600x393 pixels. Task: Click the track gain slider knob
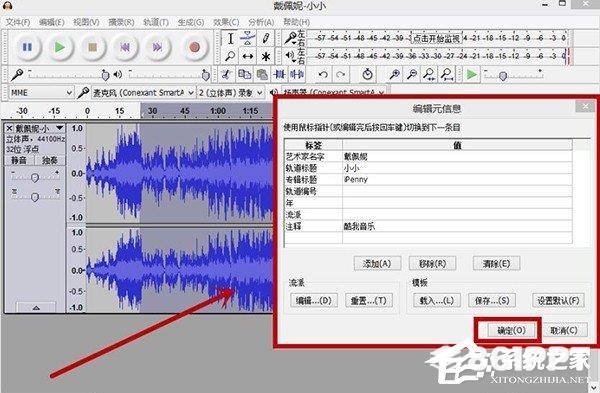point(35,178)
